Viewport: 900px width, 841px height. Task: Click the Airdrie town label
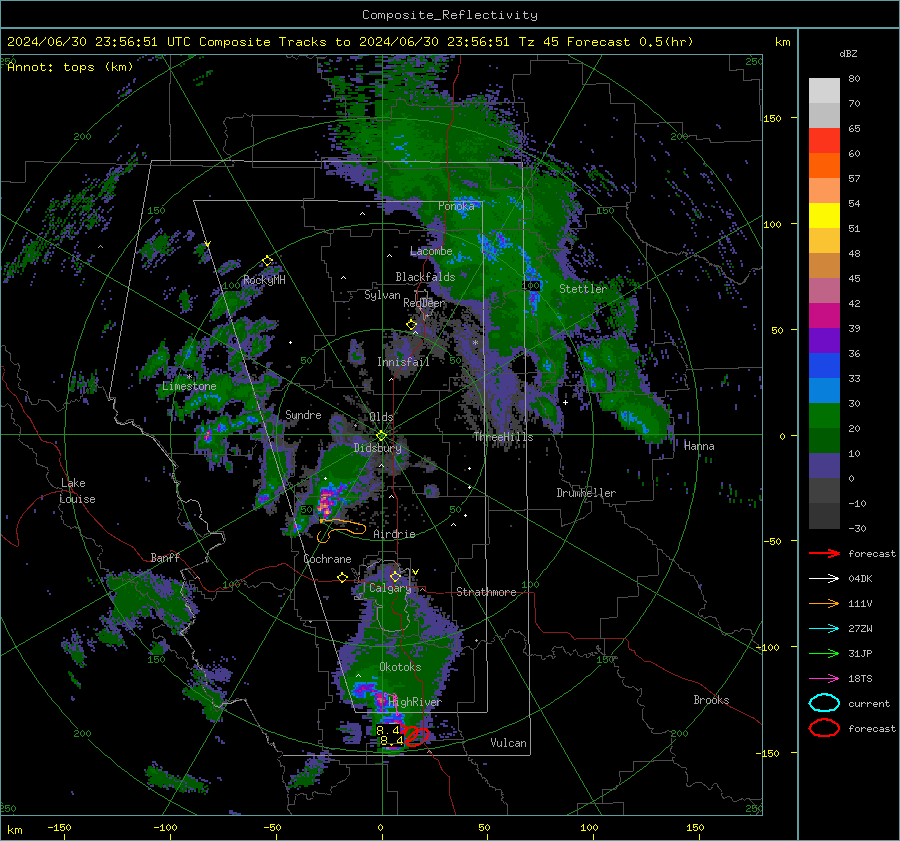click(x=394, y=534)
